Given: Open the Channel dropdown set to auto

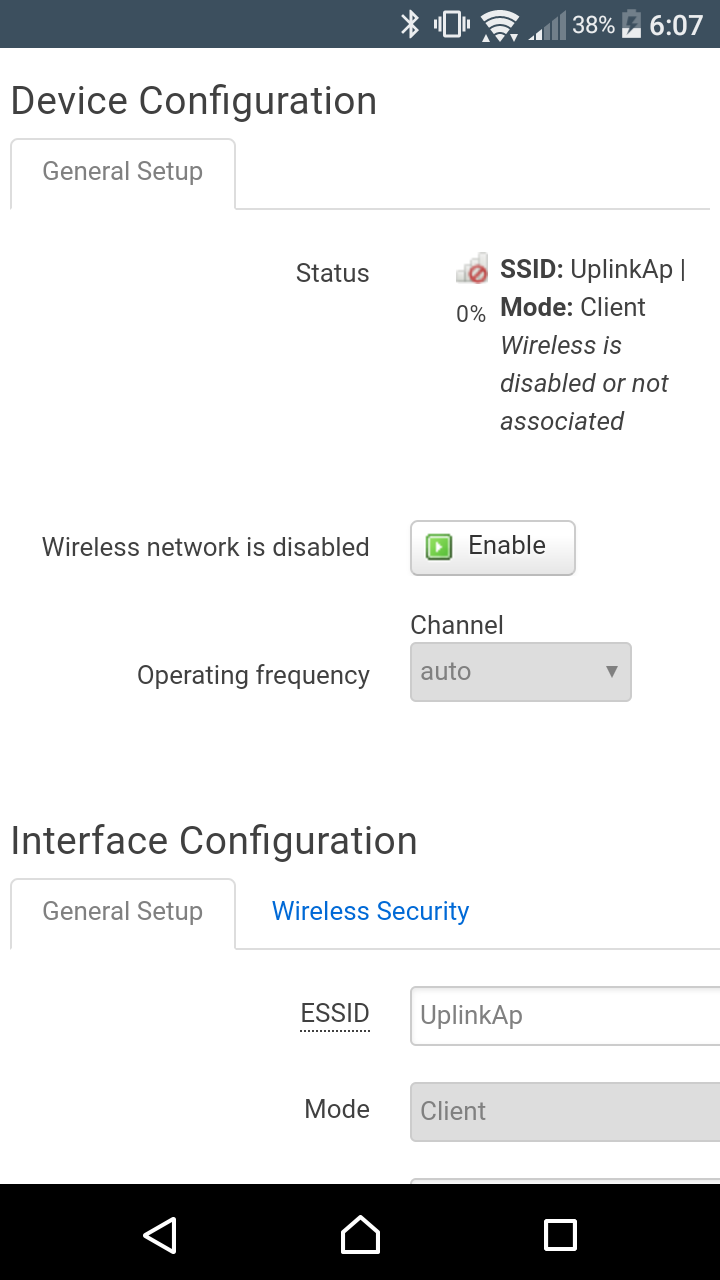Looking at the screenshot, I should tap(521, 672).
